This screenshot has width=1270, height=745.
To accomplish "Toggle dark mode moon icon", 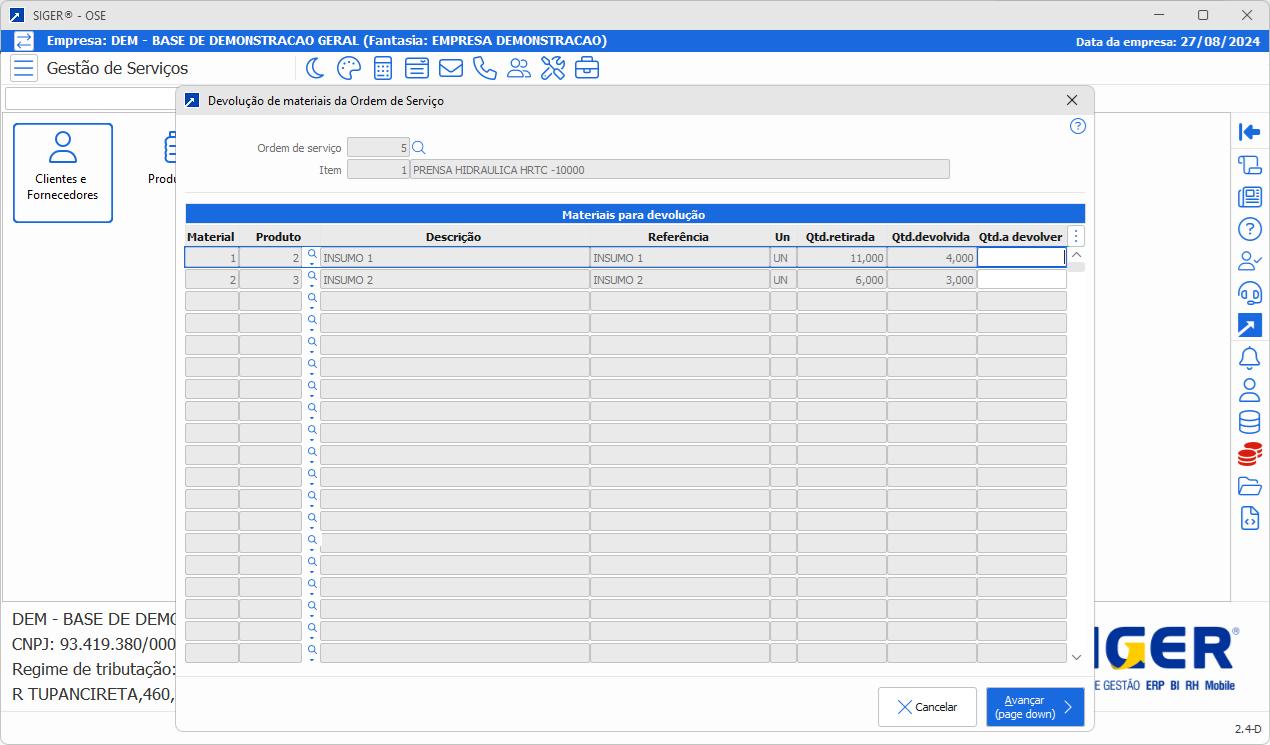I will (x=315, y=68).
